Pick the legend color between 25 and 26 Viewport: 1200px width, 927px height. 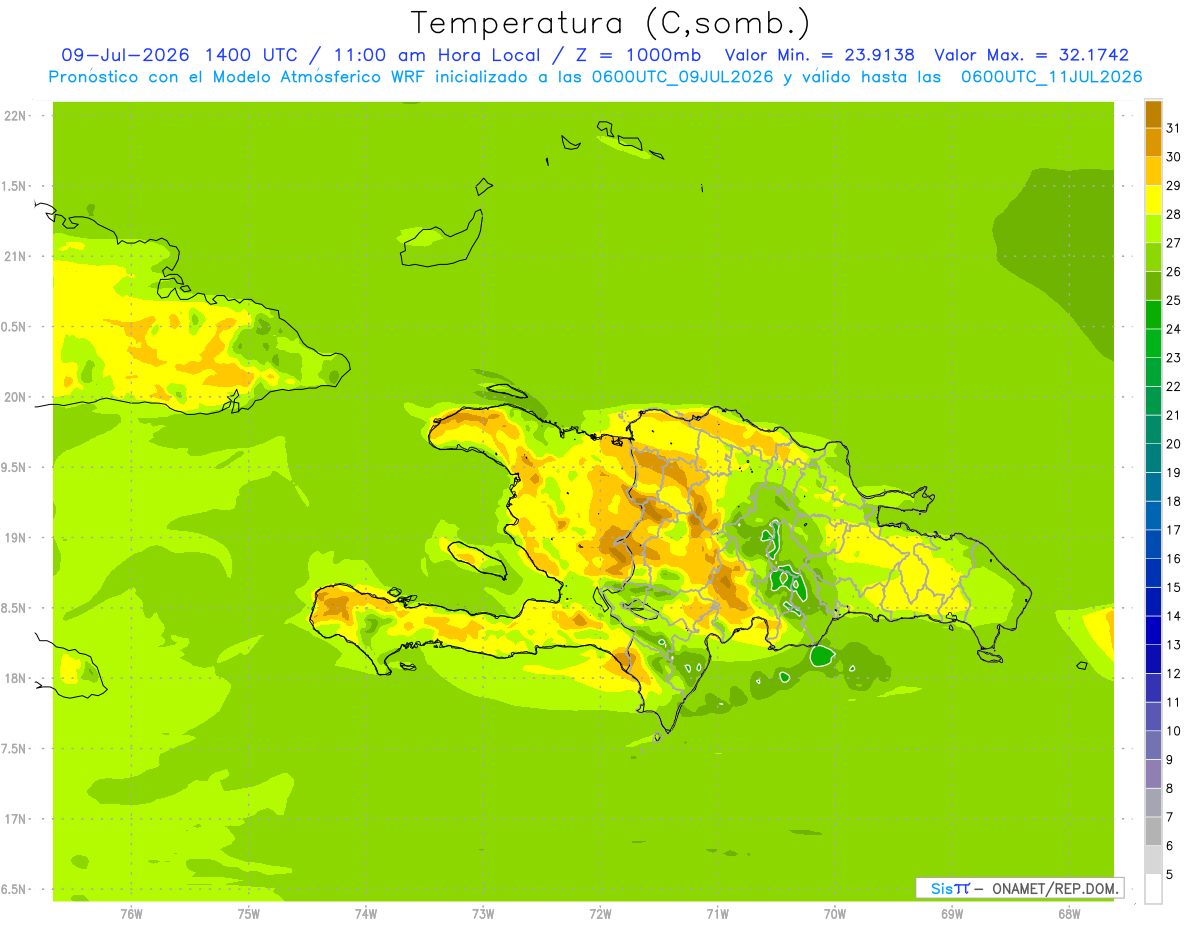[x=1153, y=286]
